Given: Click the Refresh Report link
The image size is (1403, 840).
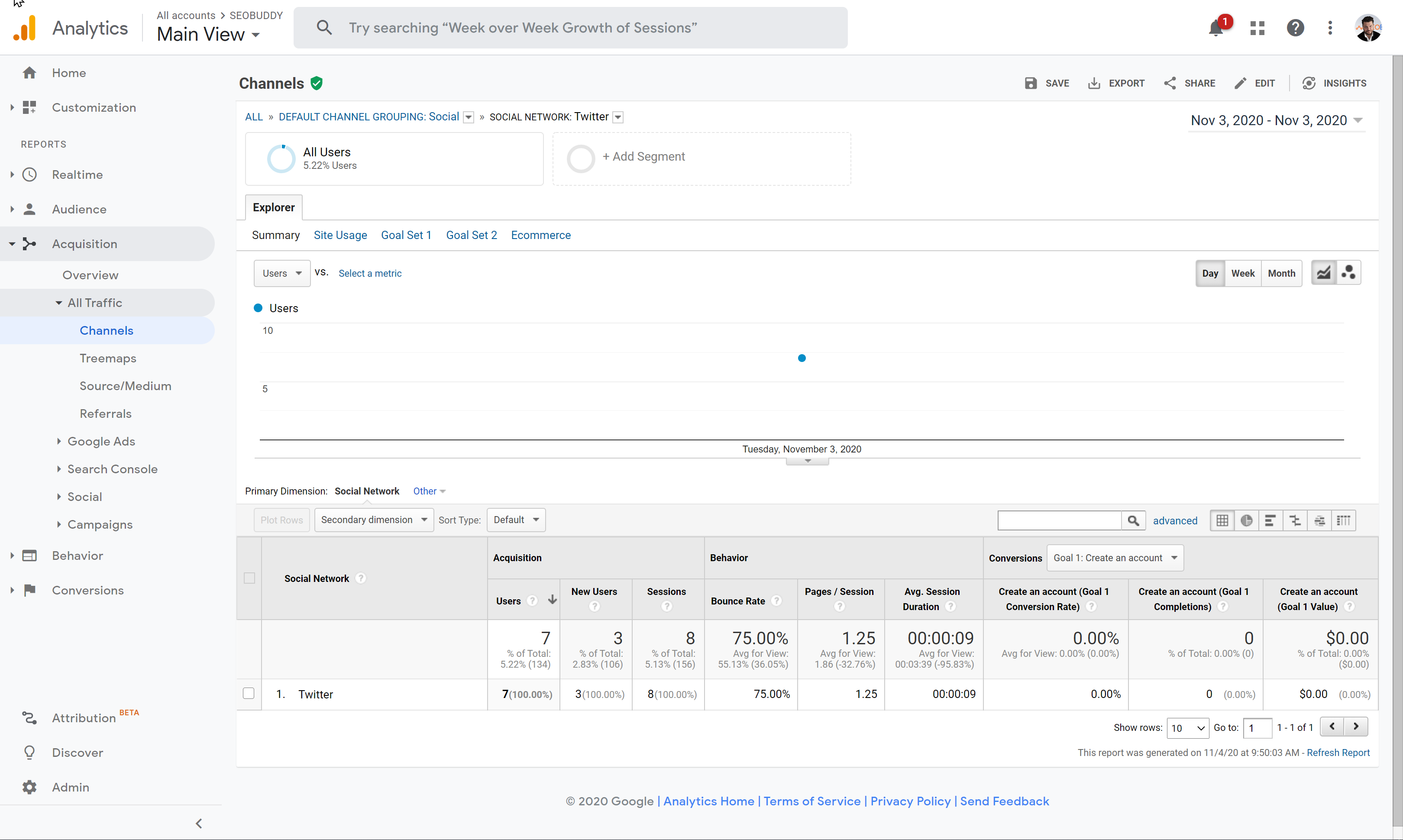Looking at the screenshot, I should pos(1338,752).
